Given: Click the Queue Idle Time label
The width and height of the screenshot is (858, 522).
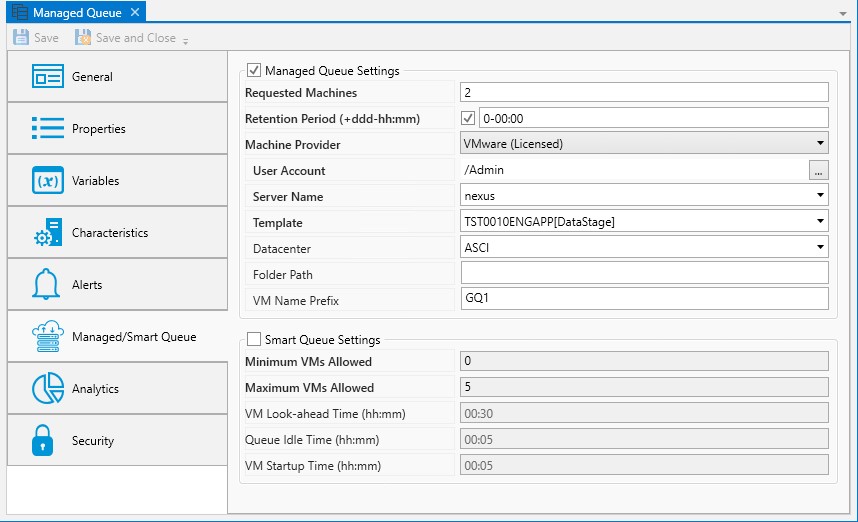Looking at the screenshot, I should (x=312, y=439).
